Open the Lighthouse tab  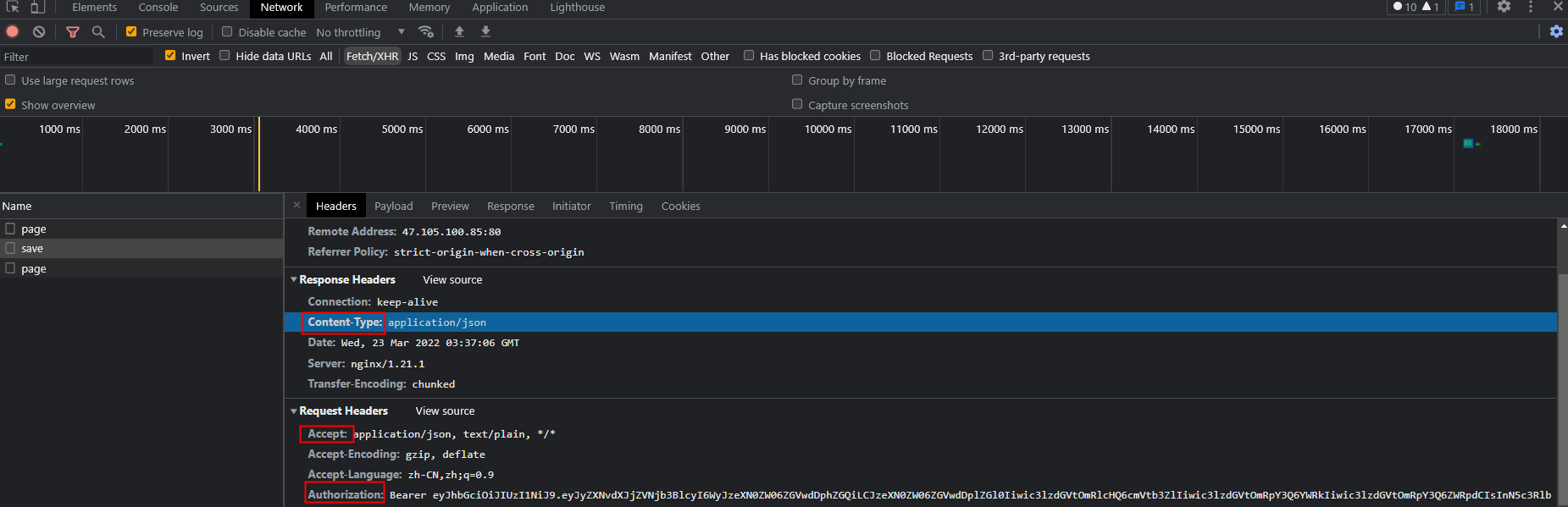(578, 7)
